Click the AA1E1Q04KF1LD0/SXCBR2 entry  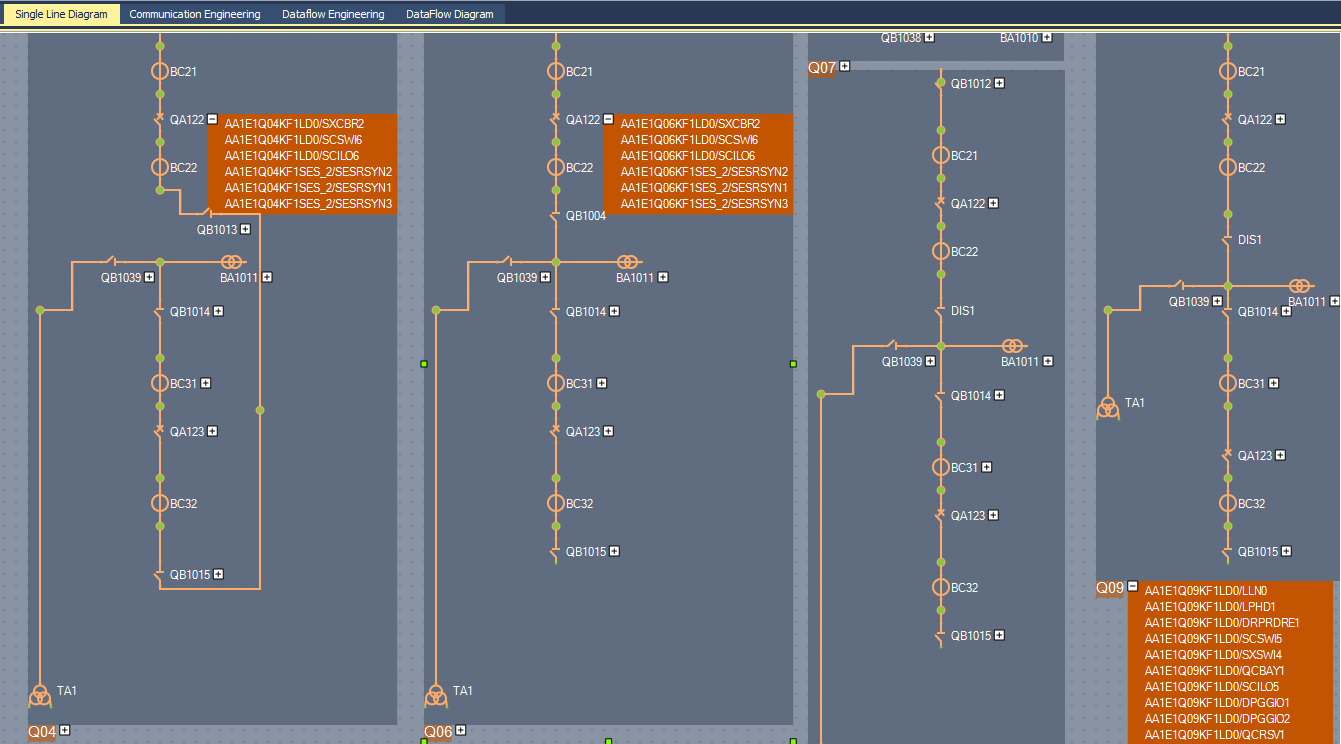click(294, 124)
